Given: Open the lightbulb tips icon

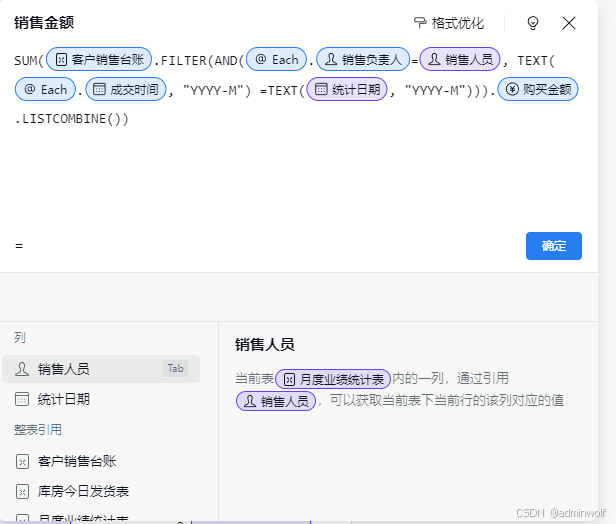Looking at the screenshot, I should [x=533, y=23].
